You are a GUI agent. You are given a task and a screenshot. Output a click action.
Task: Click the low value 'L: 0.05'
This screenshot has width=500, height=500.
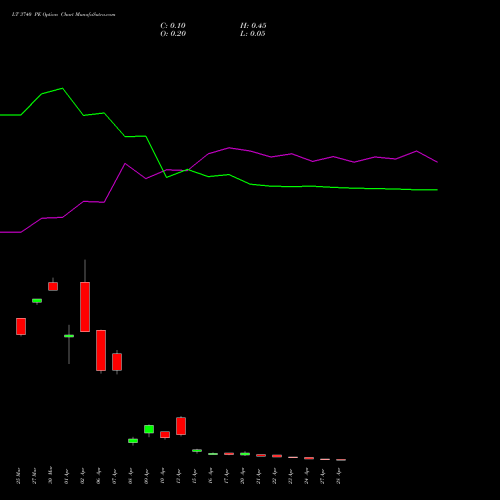(253, 34)
